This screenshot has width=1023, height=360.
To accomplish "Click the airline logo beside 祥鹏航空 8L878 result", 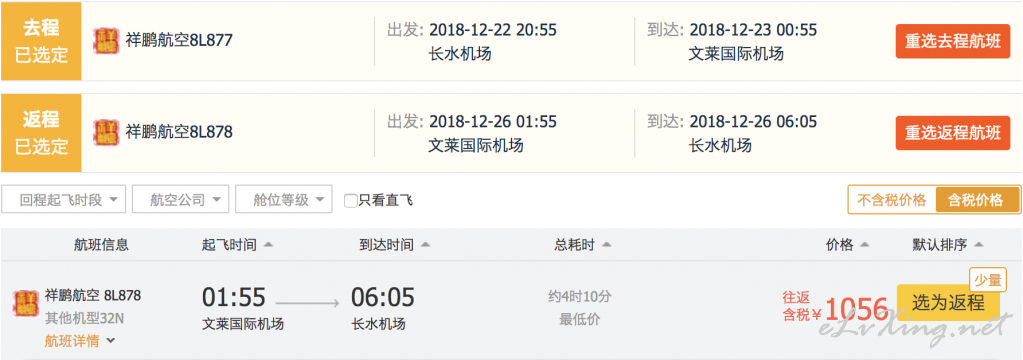I will (25, 305).
